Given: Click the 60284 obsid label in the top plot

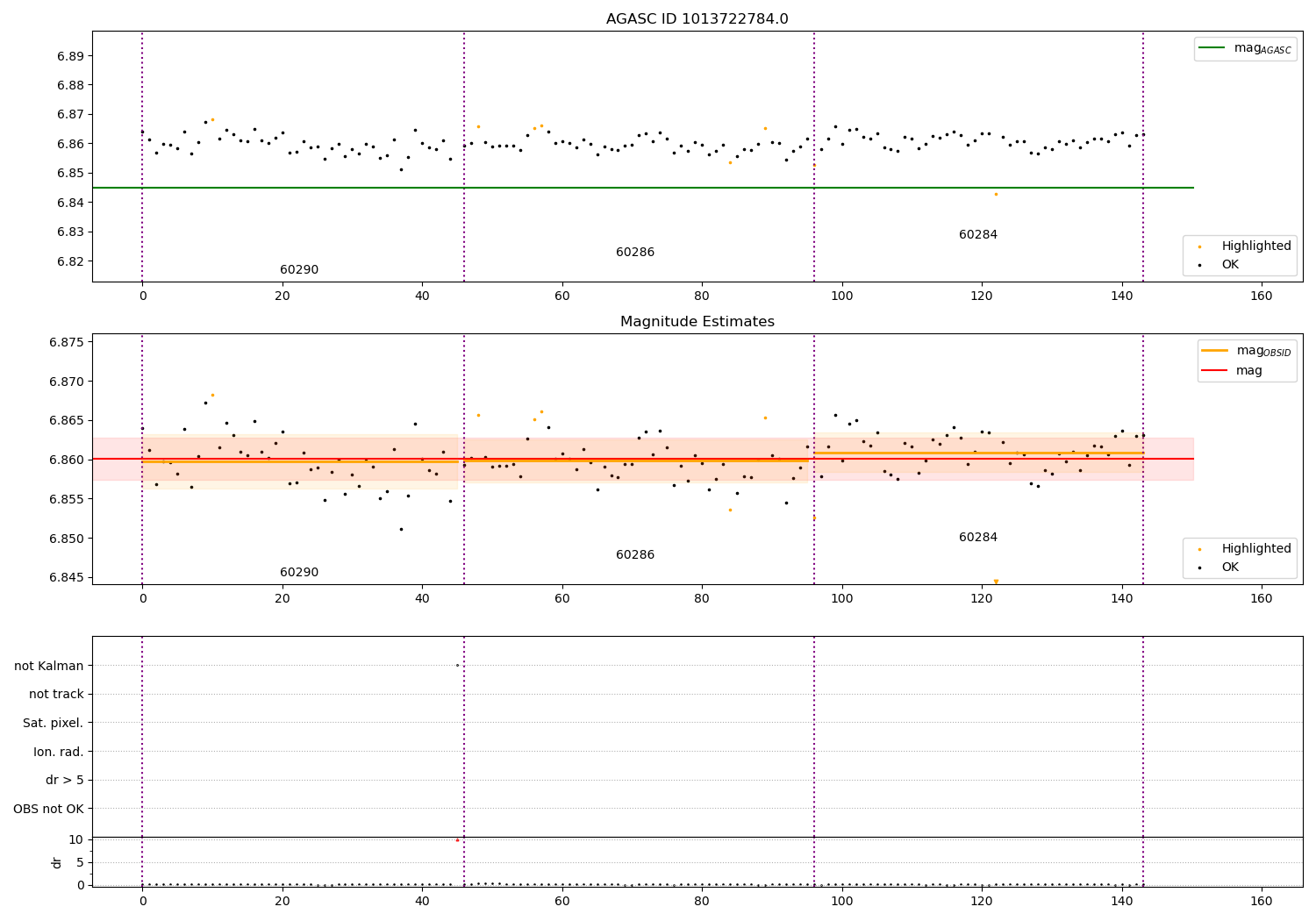Looking at the screenshot, I should pos(978,234).
